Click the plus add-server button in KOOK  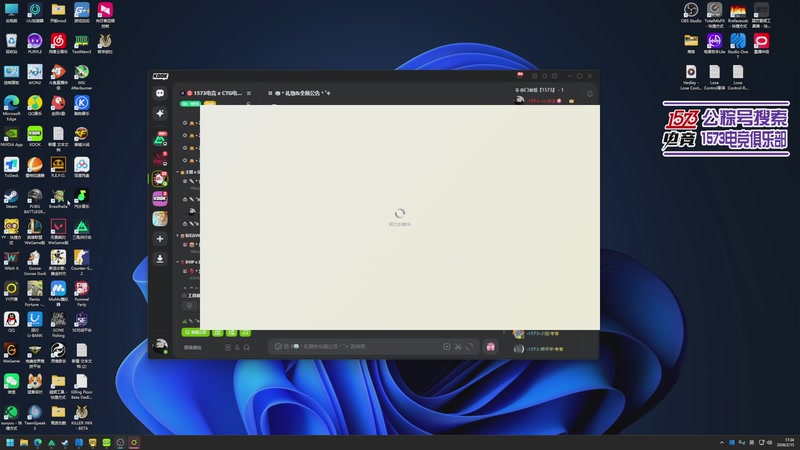tap(160, 238)
